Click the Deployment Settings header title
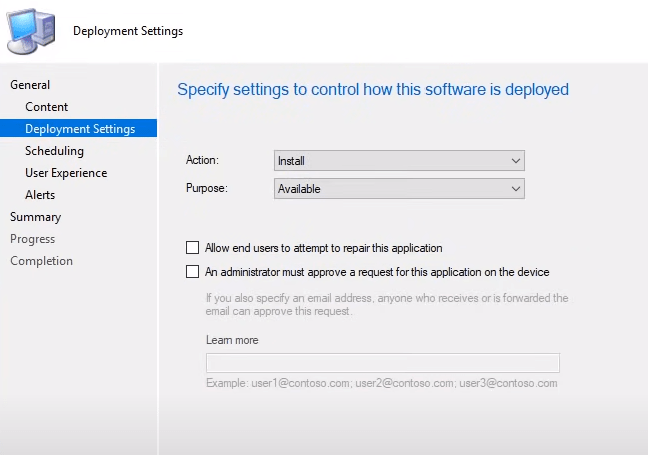This screenshot has width=648, height=455. point(128,31)
